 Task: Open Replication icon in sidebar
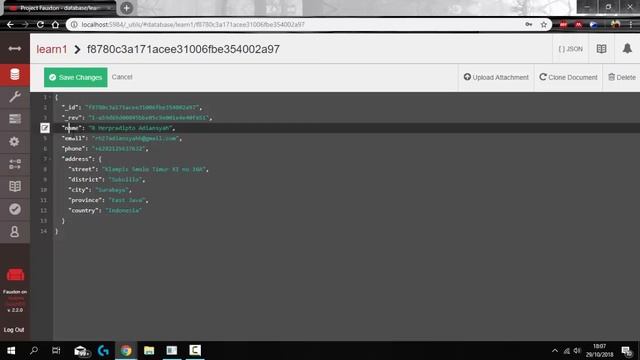tap(15, 164)
